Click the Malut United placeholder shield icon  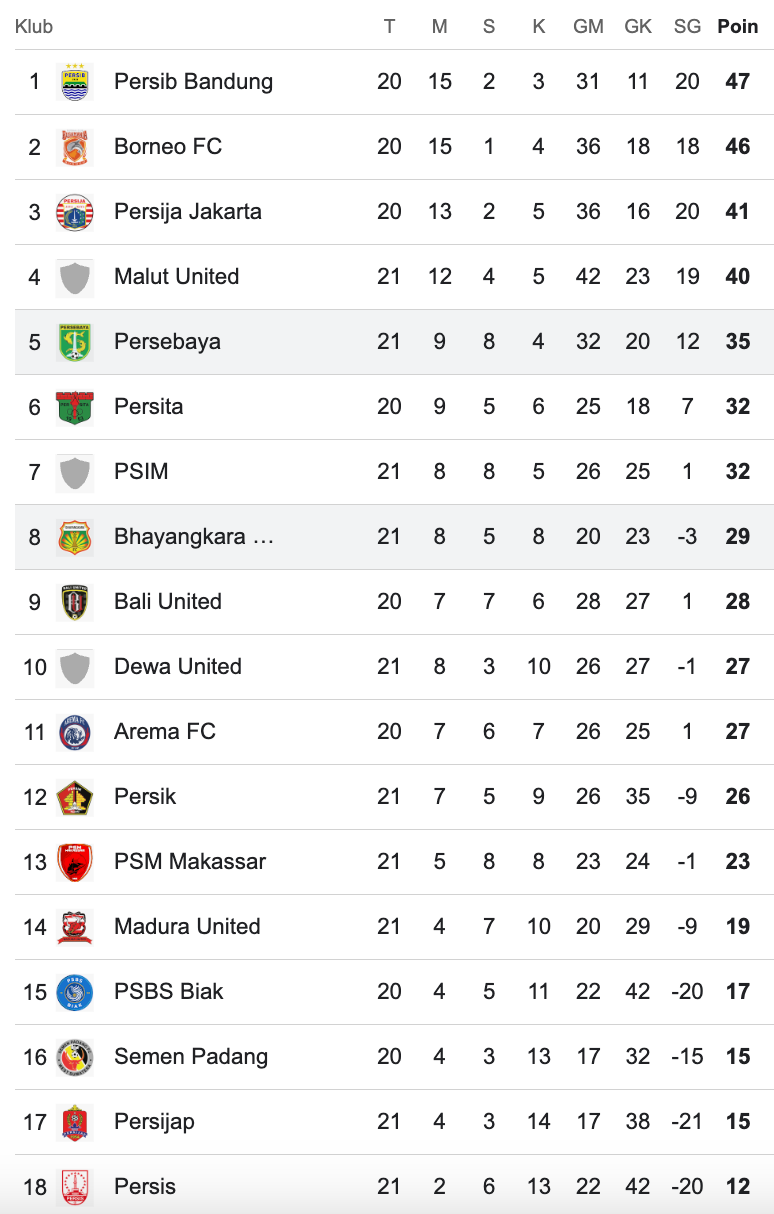tap(75, 277)
